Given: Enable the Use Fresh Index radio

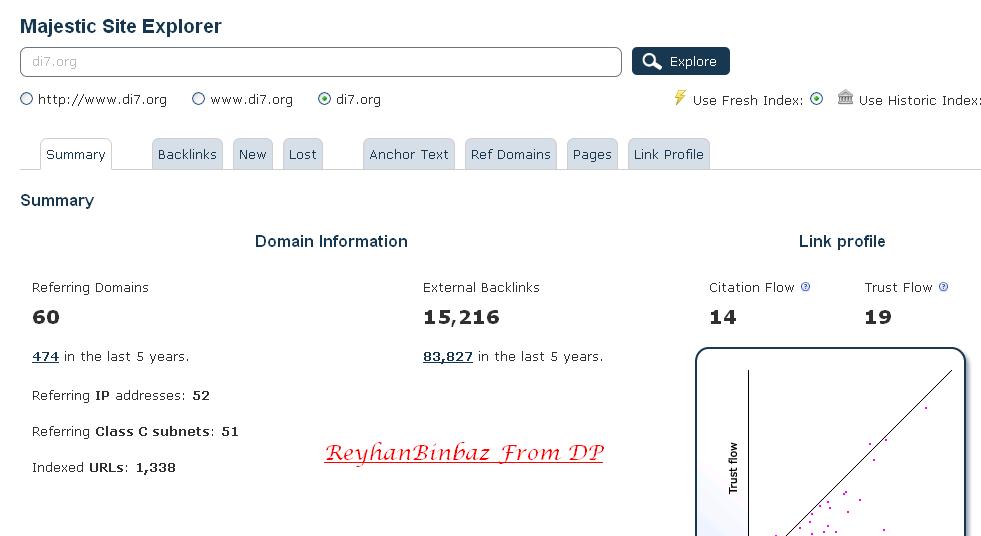Looking at the screenshot, I should (816, 99).
